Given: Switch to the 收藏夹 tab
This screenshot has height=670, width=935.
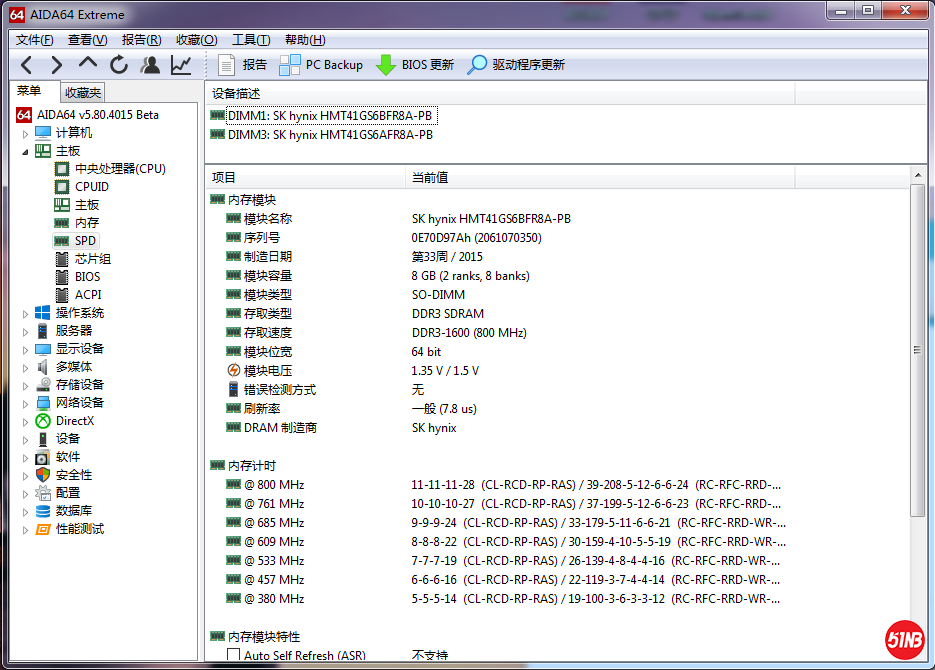Looking at the screenshot, I should click(82, 91).
